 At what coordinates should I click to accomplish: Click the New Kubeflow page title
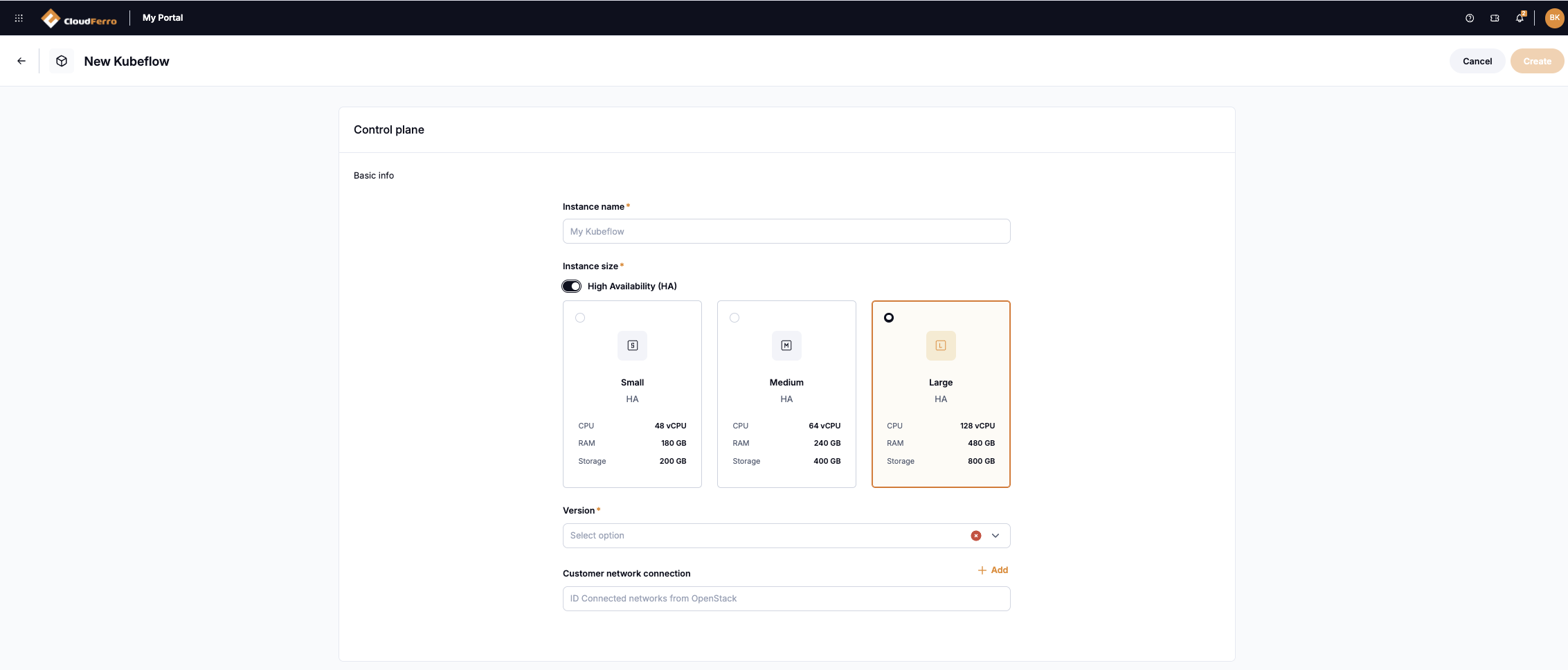pos(127,61)
